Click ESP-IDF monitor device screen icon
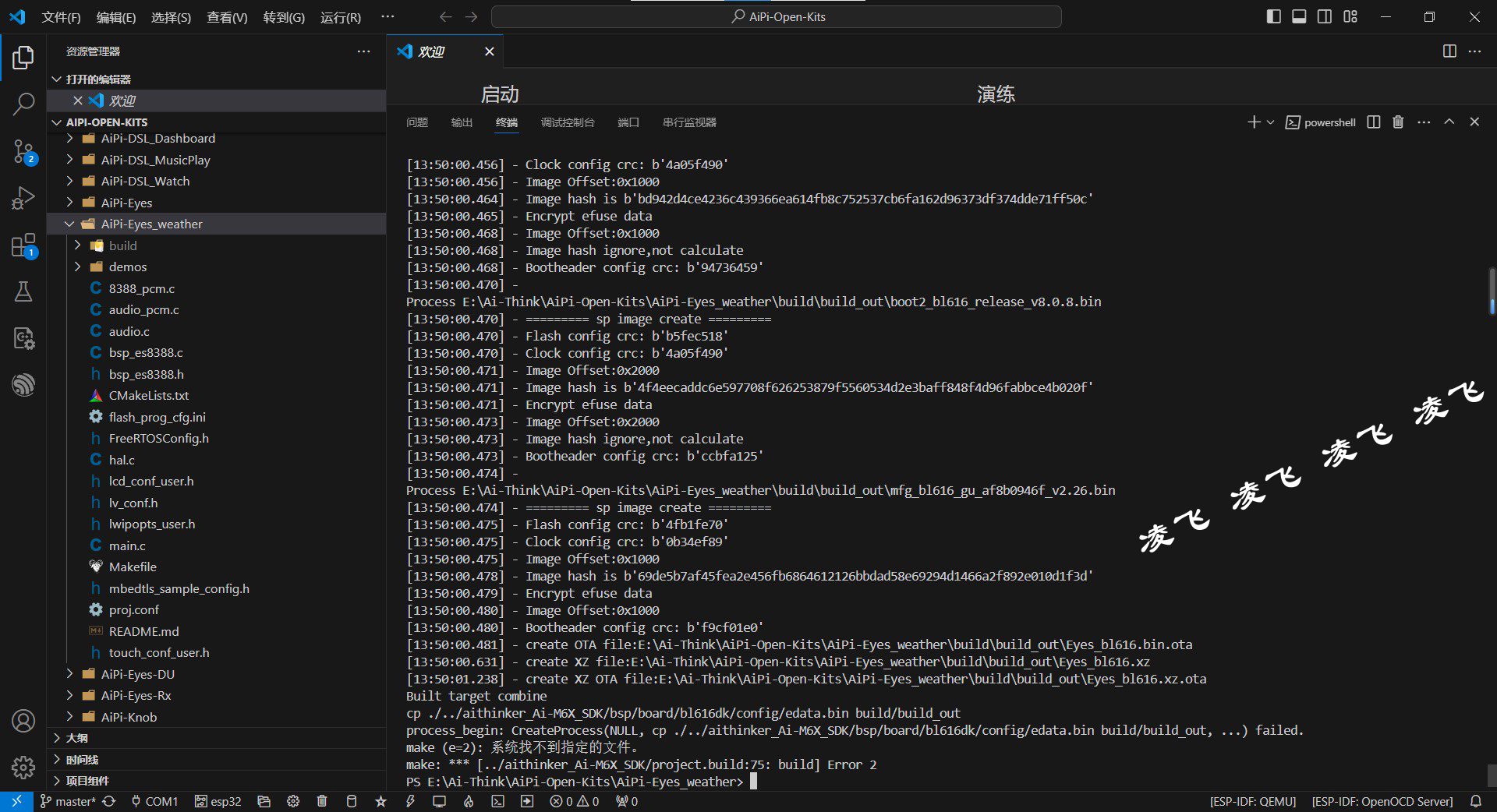This screenshot has width=1497, height=812. pos(439,801)
